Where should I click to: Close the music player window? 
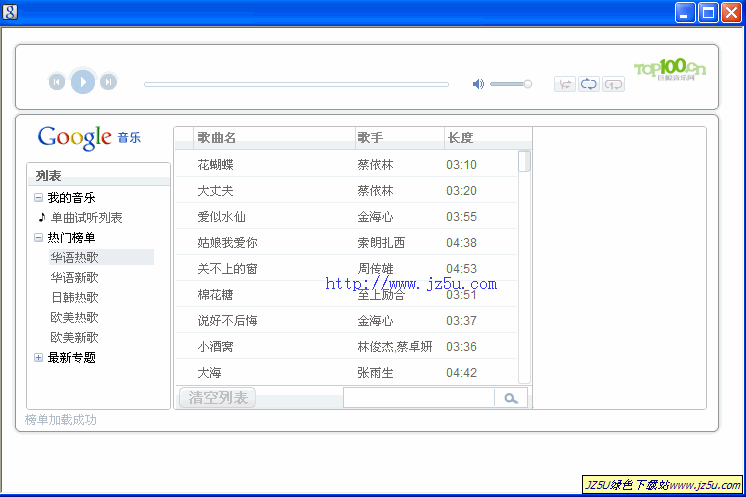pos(731,12)
